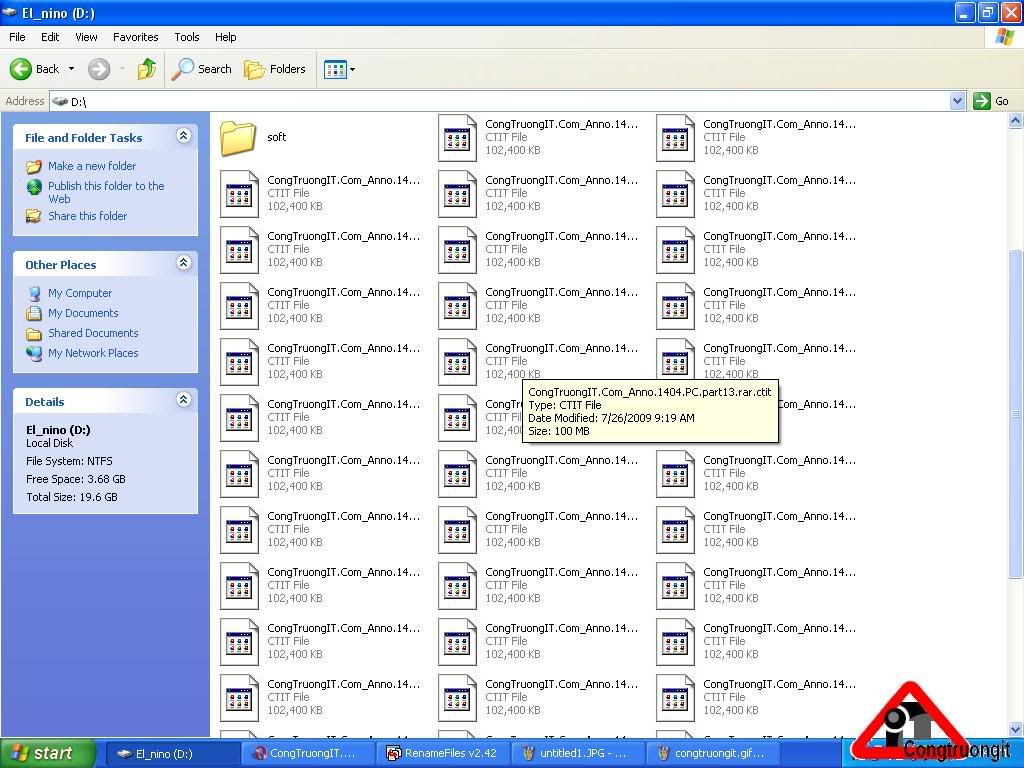The image size is (1024, 768).
Task: Collapse the File and Folder Tasks panel
Action: pos(183,136)
